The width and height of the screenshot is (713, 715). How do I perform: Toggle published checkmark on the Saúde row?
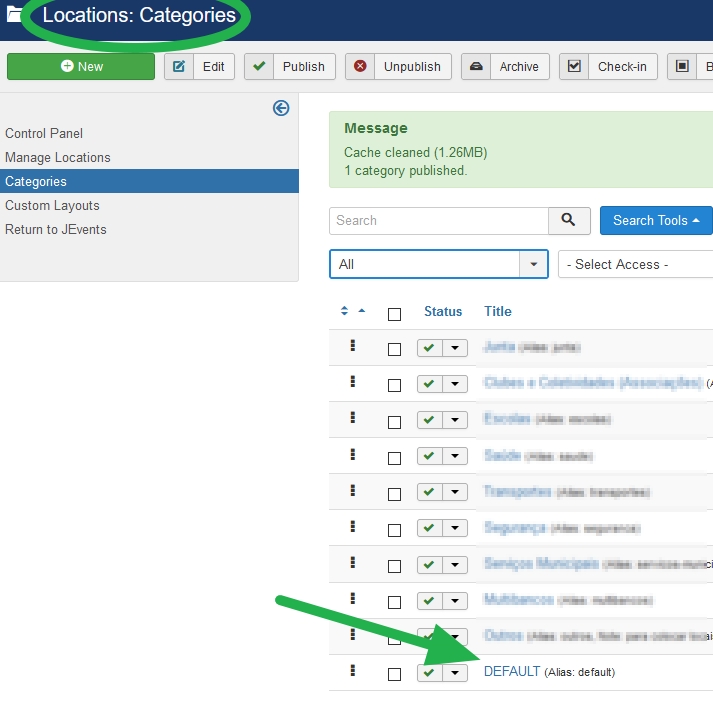429,456
